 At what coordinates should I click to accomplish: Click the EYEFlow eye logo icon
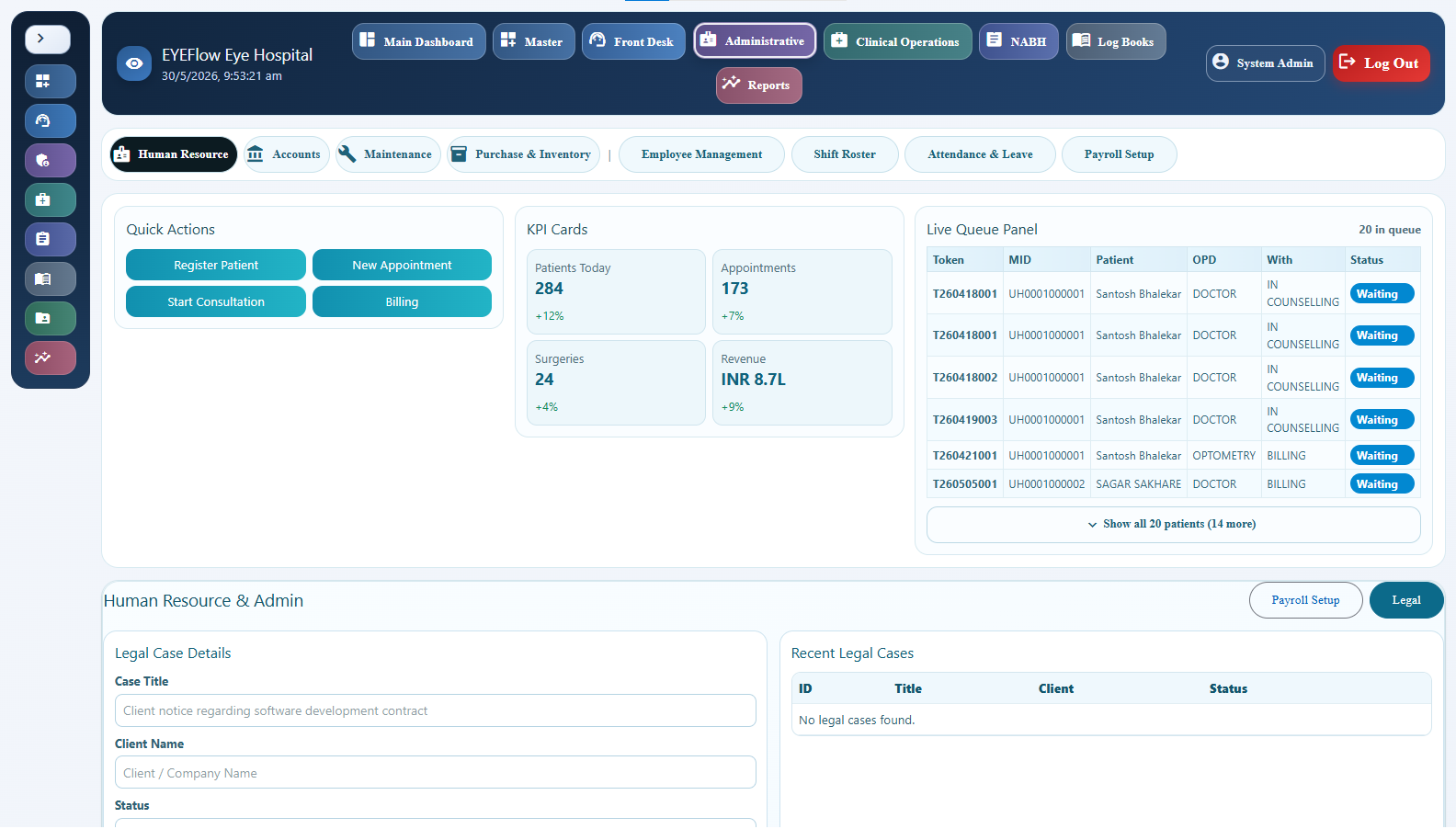tap(134, 63)
